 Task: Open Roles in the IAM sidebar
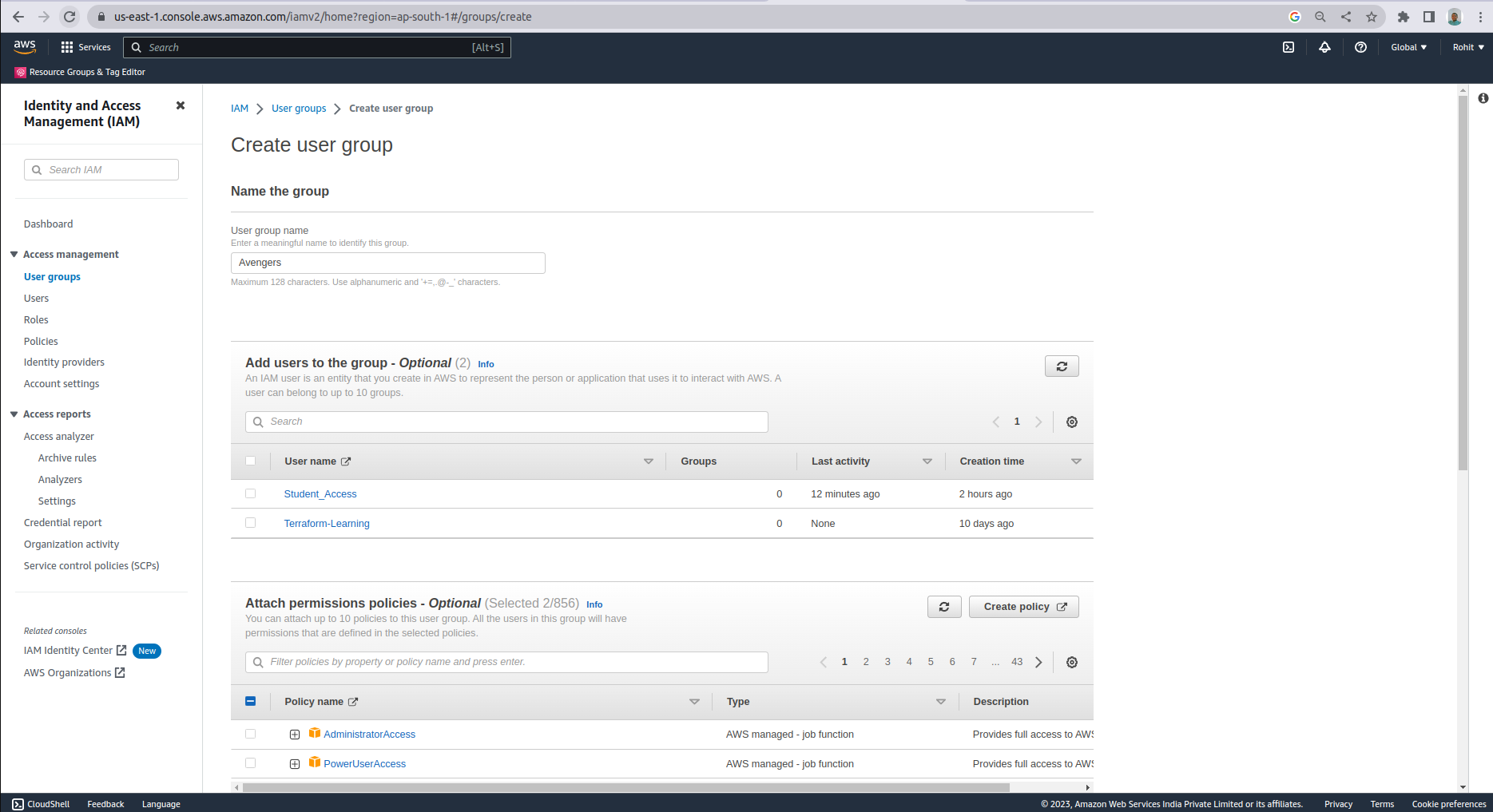(36, 320)
